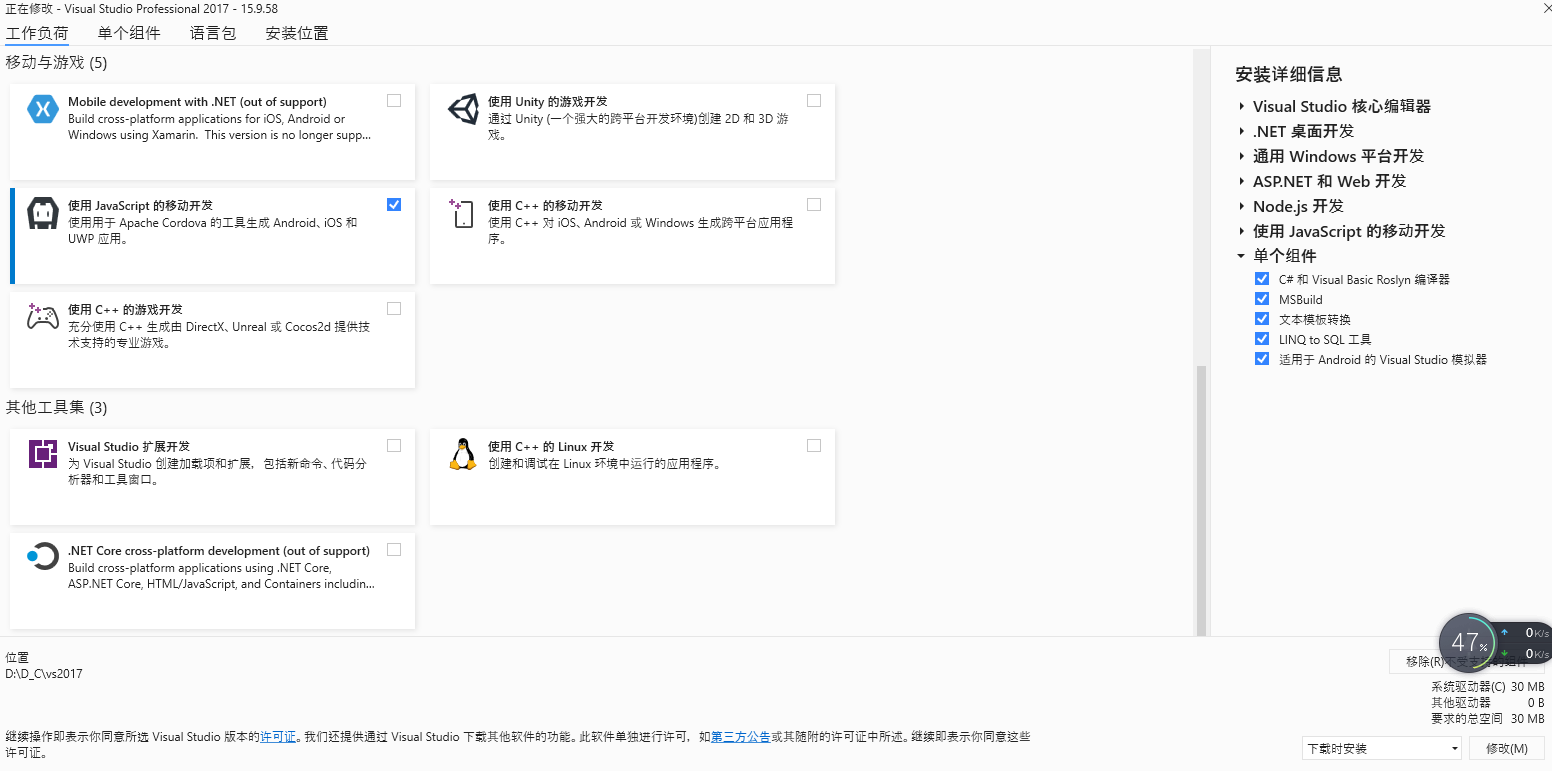Click the Xamarin mobile development icon
This screenshot has height=771, width=1552.
click(43, 109)
